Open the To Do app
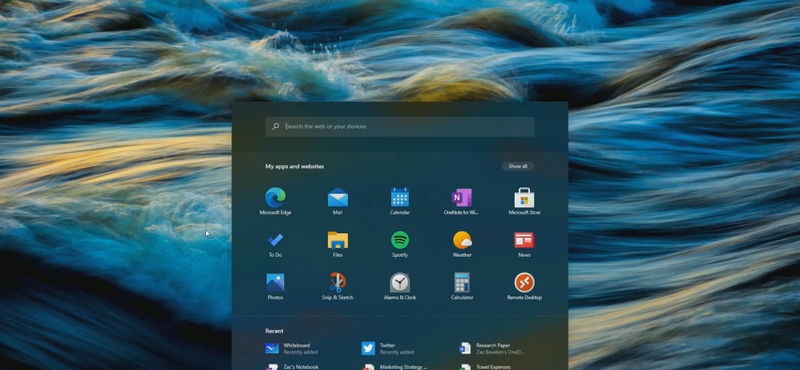The image size is (800, 370). [276, 244]
